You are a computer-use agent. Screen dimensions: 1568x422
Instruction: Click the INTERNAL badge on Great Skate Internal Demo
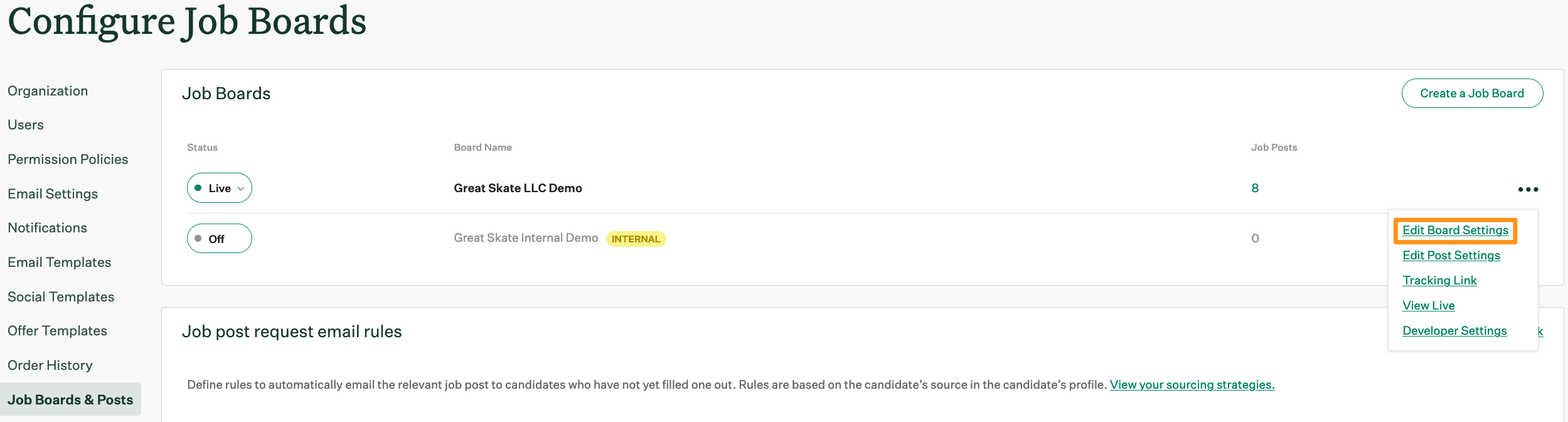[636, 239]
